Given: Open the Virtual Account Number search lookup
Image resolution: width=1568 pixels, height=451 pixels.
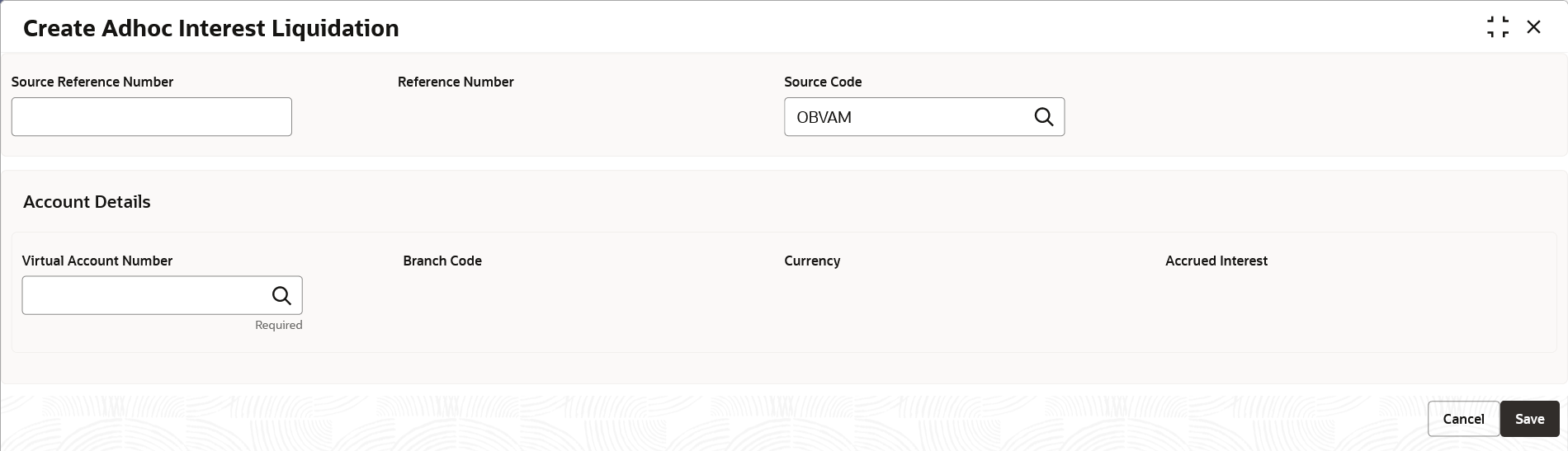Looking at the screenshot, I should coord(281,295).
